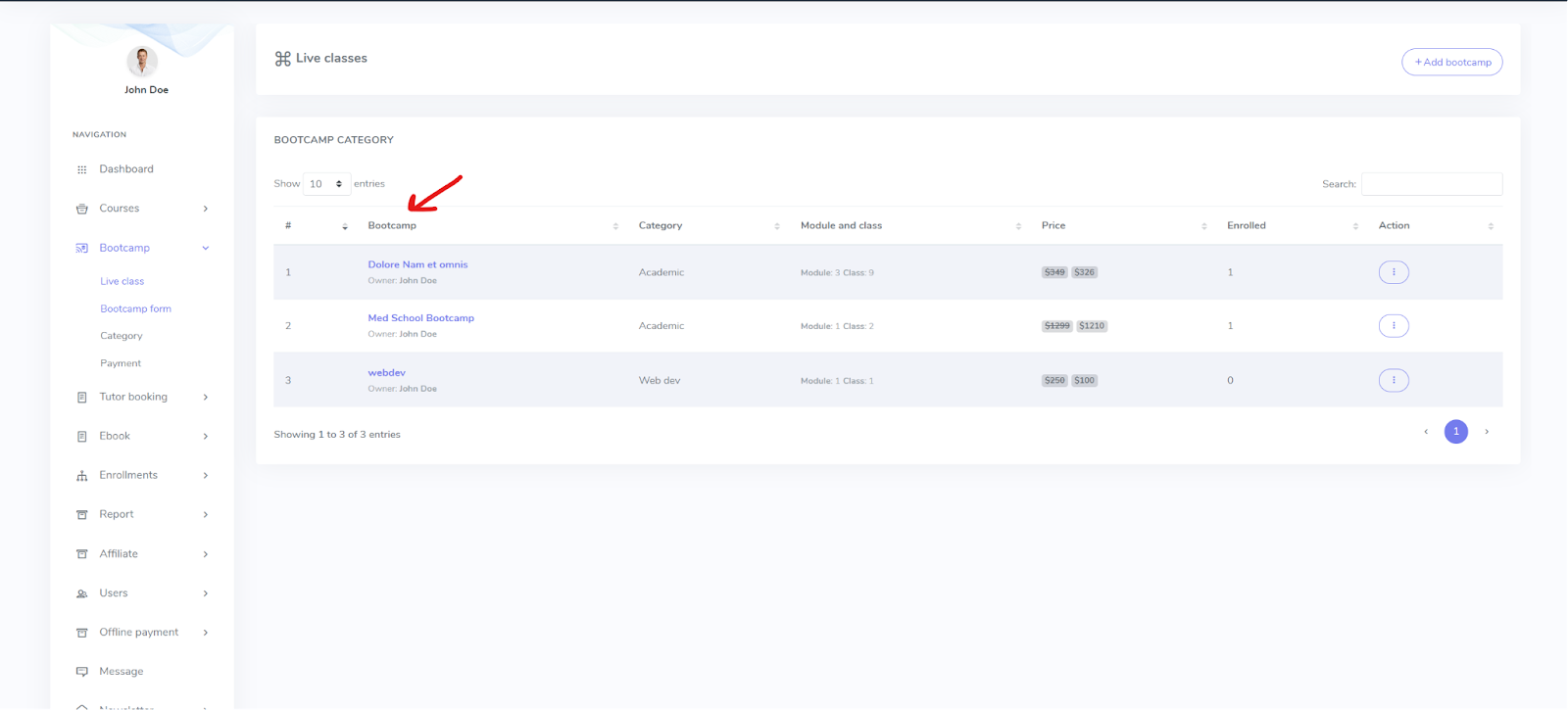Click the Dashboard grid icon in sidebar

tap(82, 169)
